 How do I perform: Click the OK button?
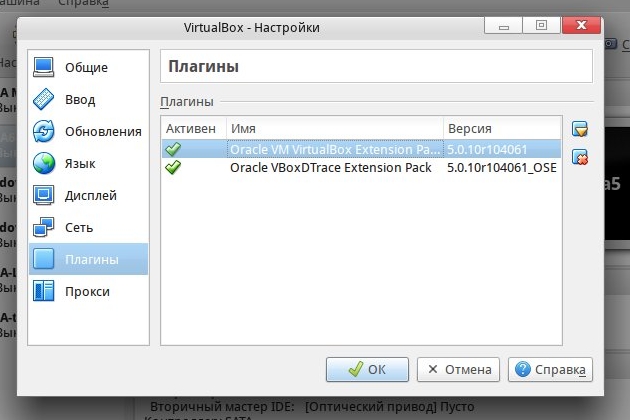367,369
